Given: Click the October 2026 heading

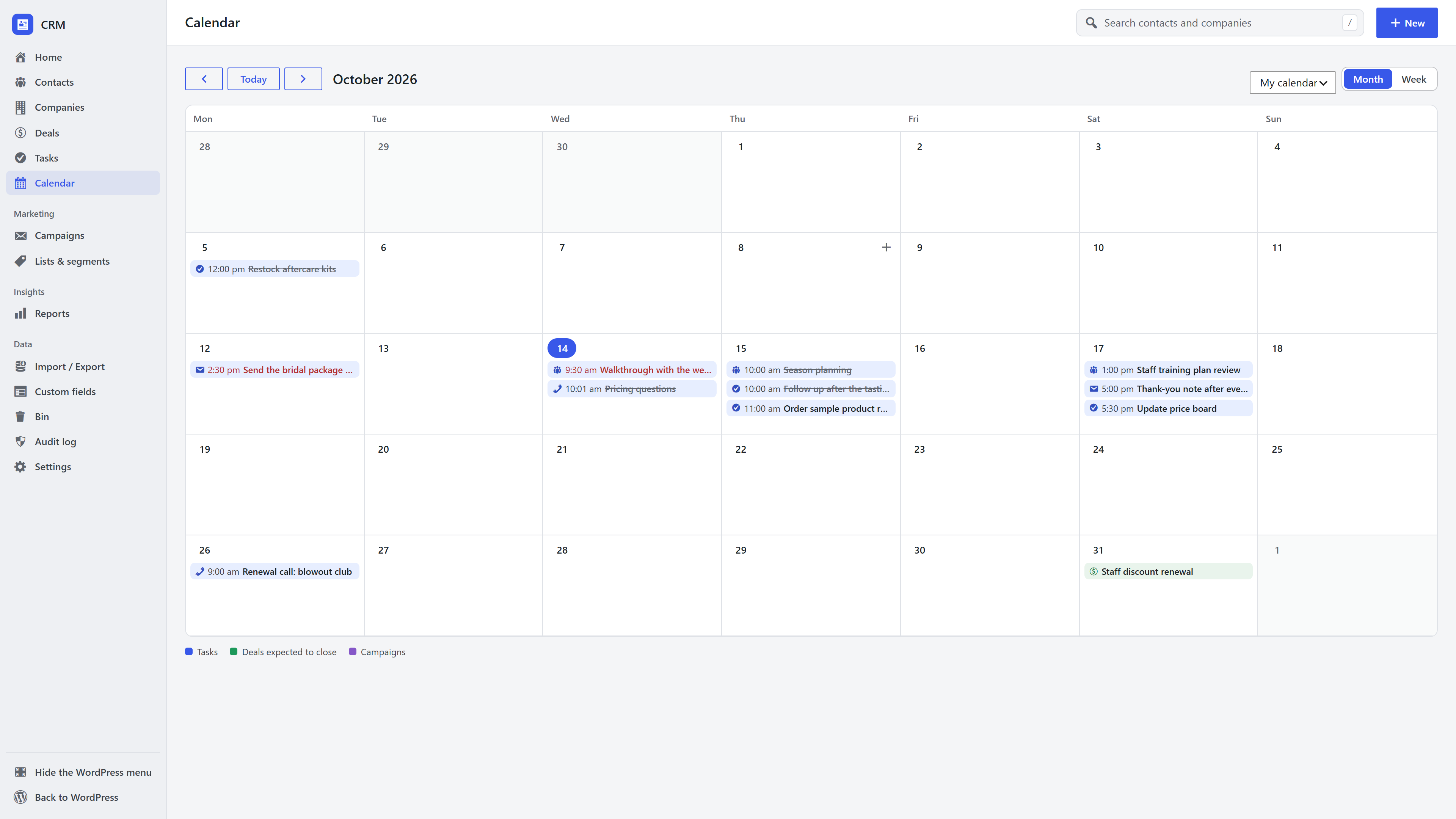Looking at the screenshot, I should [375, 79].
